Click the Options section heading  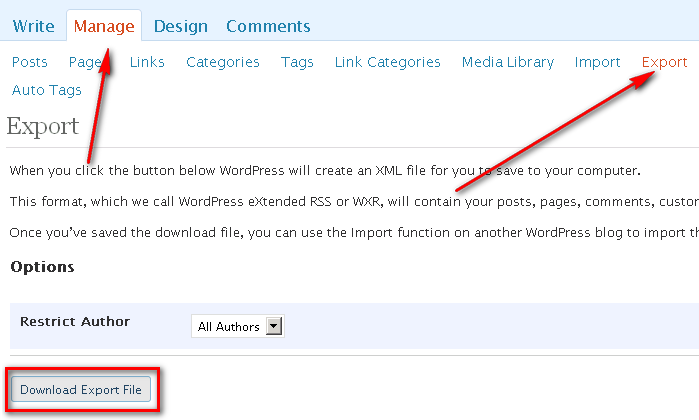[x=42, y=267]
